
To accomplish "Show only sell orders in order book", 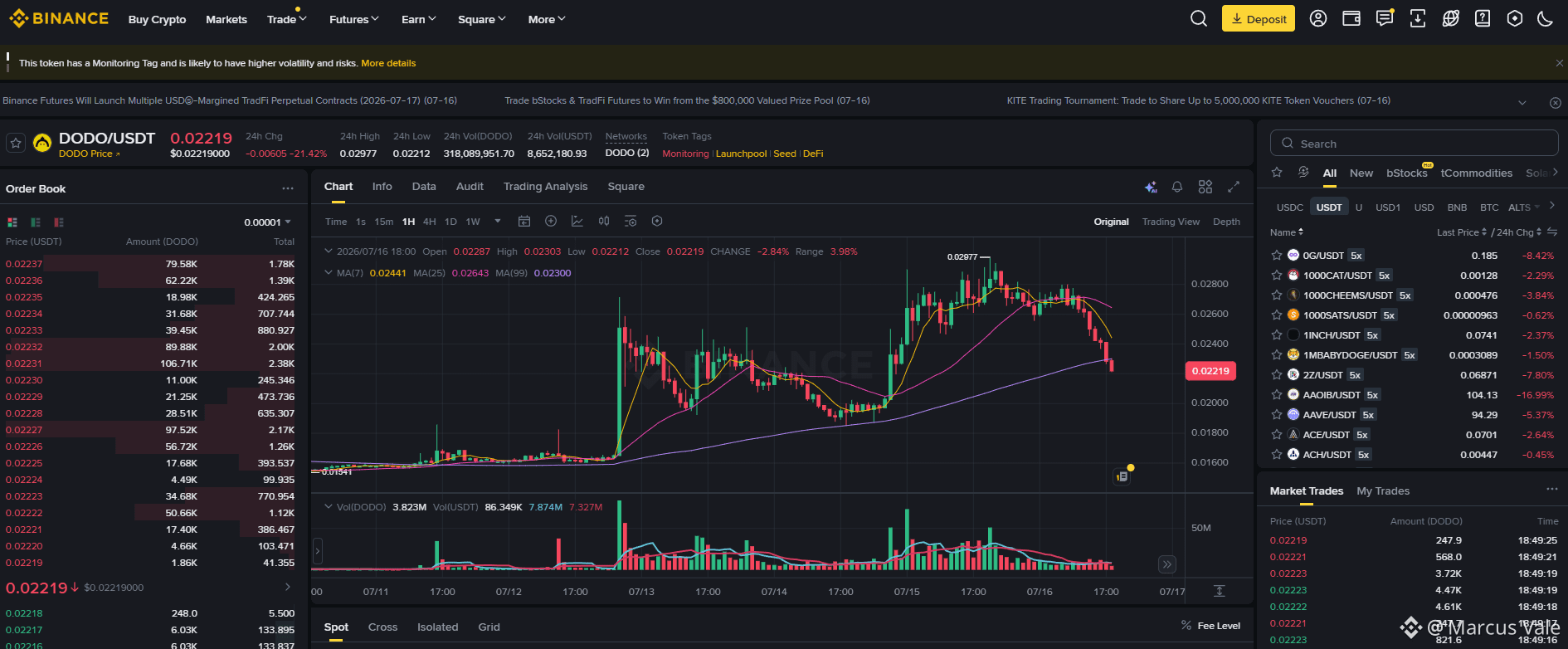I will (x=59, y=222).
